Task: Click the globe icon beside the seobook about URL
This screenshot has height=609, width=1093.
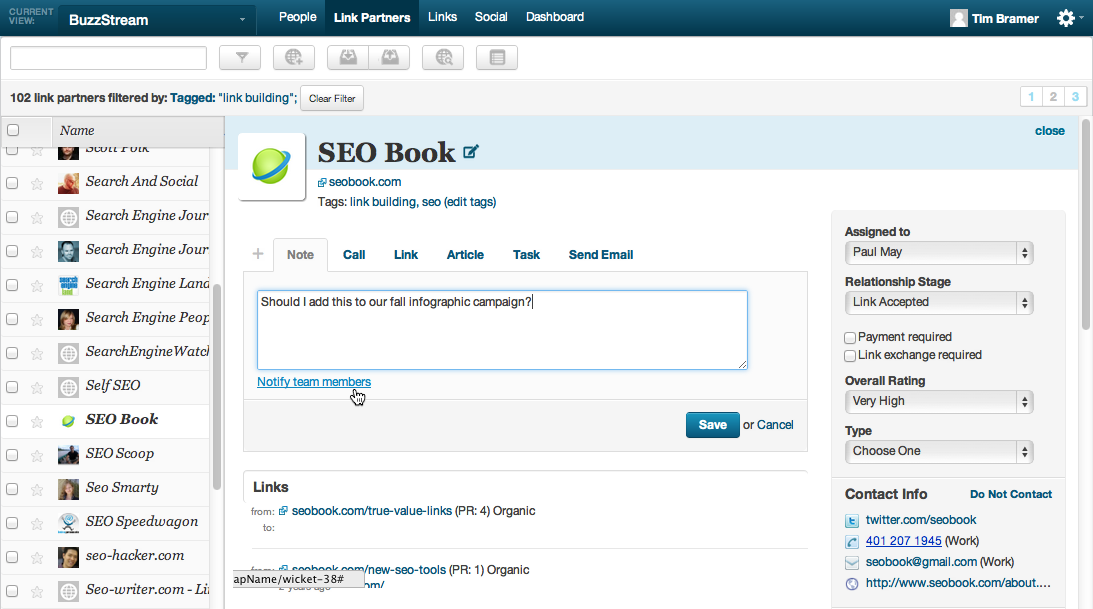Action: [x=852, y=584]
